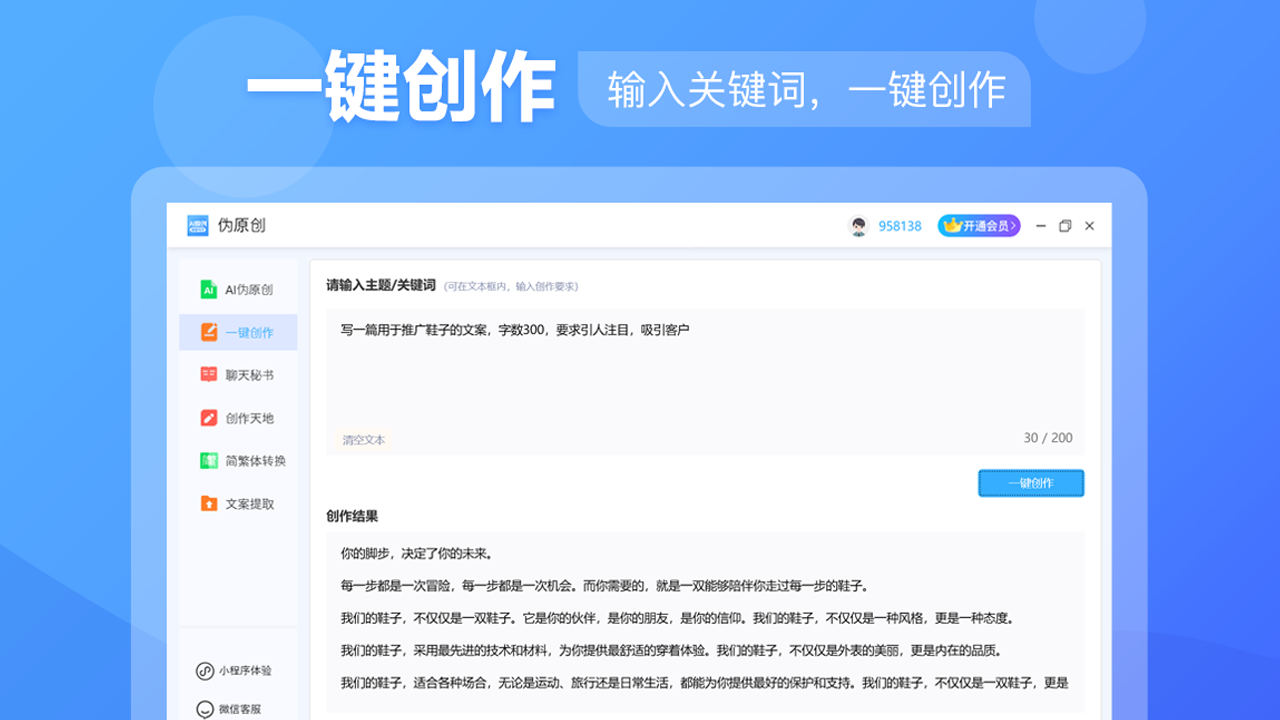Image resolution: width=1280 pixels, height=720 pixels.
Task: Select the 简繁体转换 green icon
Action: point(208,461)
